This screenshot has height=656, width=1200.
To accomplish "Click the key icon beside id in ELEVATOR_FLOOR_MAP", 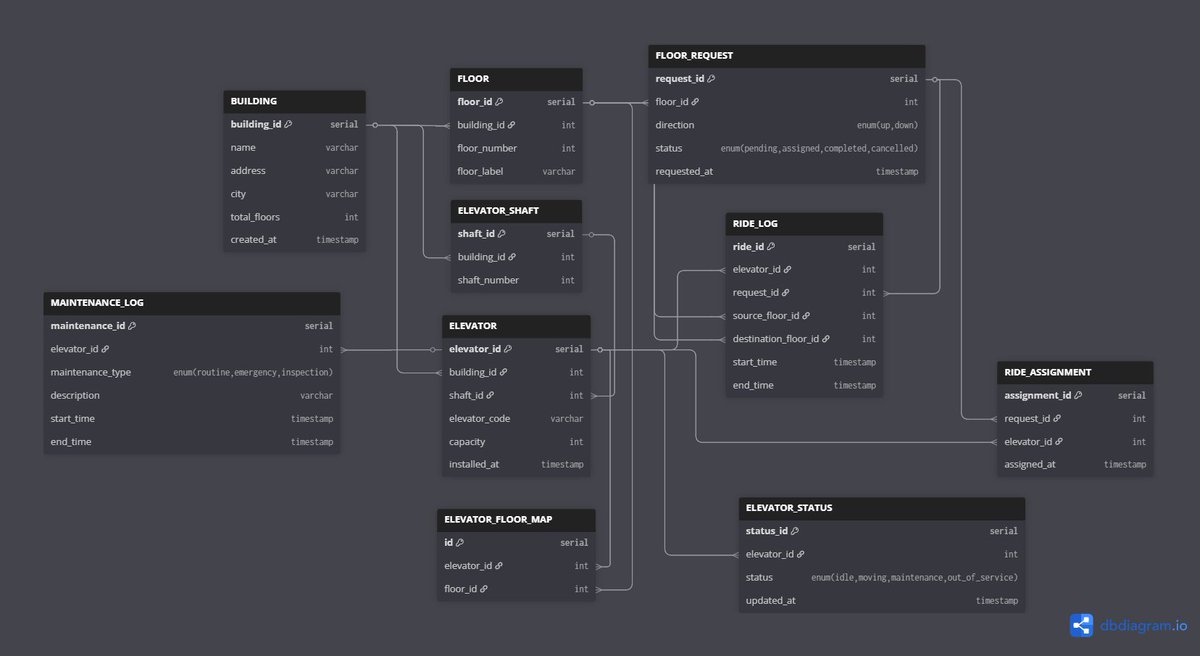I will click(x=460, y=543).
